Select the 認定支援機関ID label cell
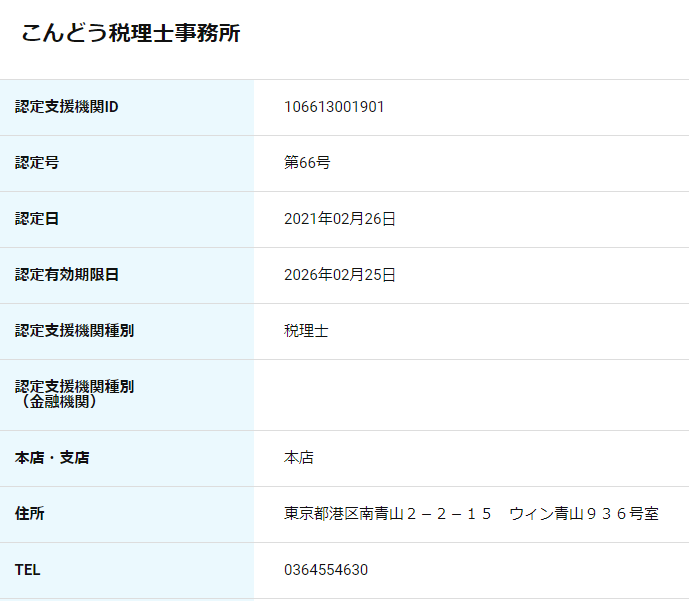 [127, 107]
